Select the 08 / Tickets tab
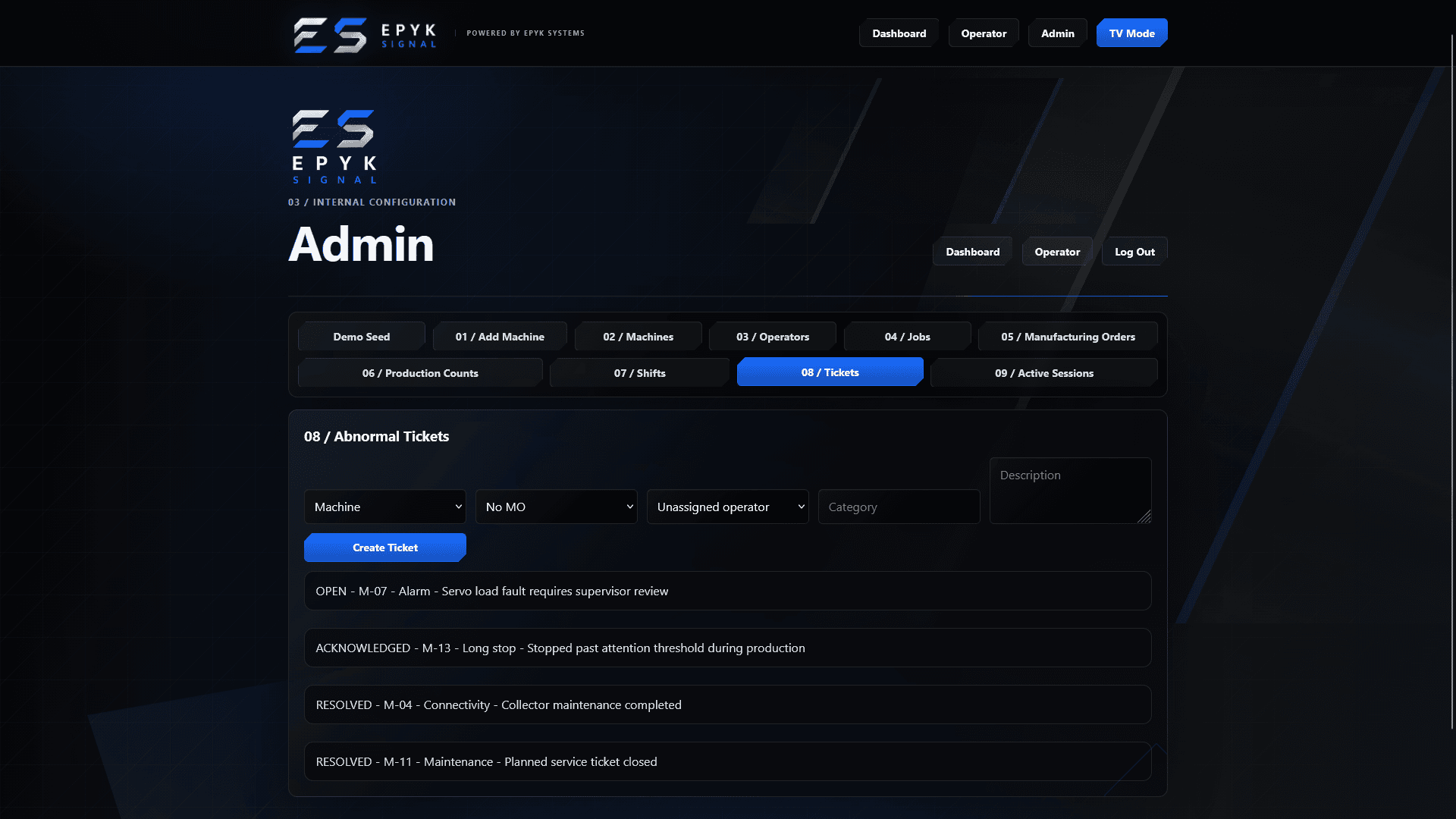The width and height of the screenshot is (1456, 819). (x=830, y=372)
